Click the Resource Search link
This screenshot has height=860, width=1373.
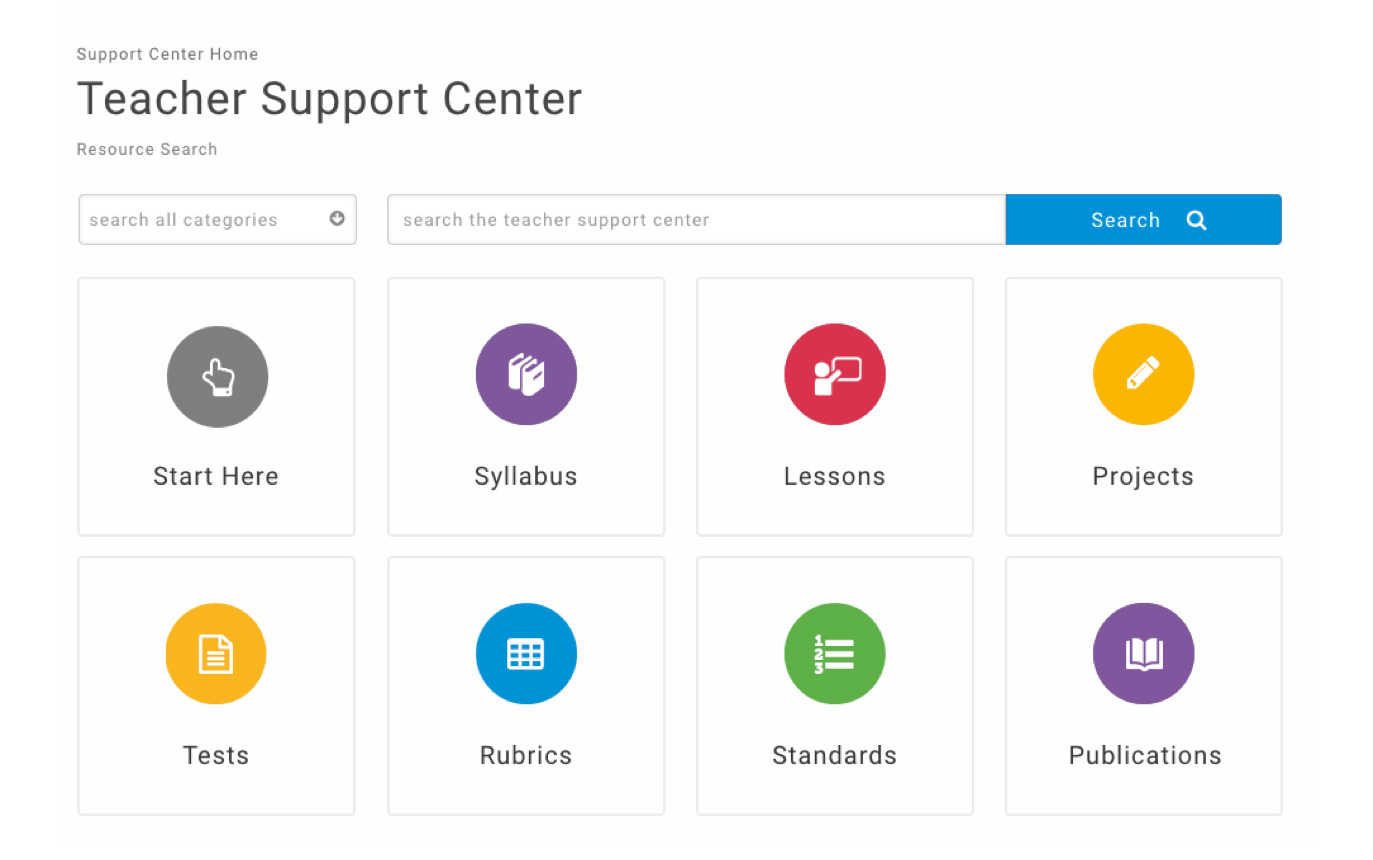(x=147, y=149)
